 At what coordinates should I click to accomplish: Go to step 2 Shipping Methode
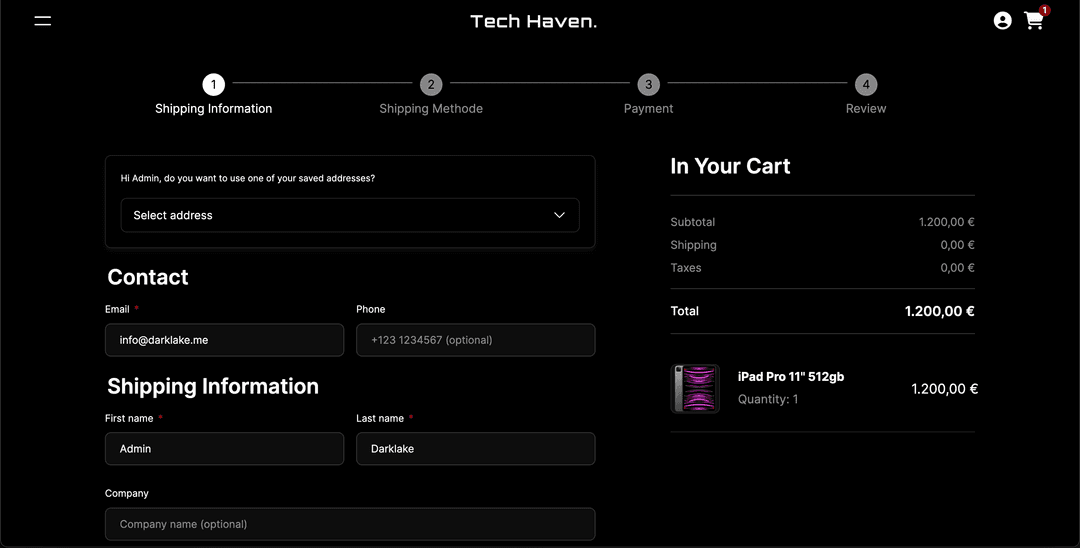[431, 85]
